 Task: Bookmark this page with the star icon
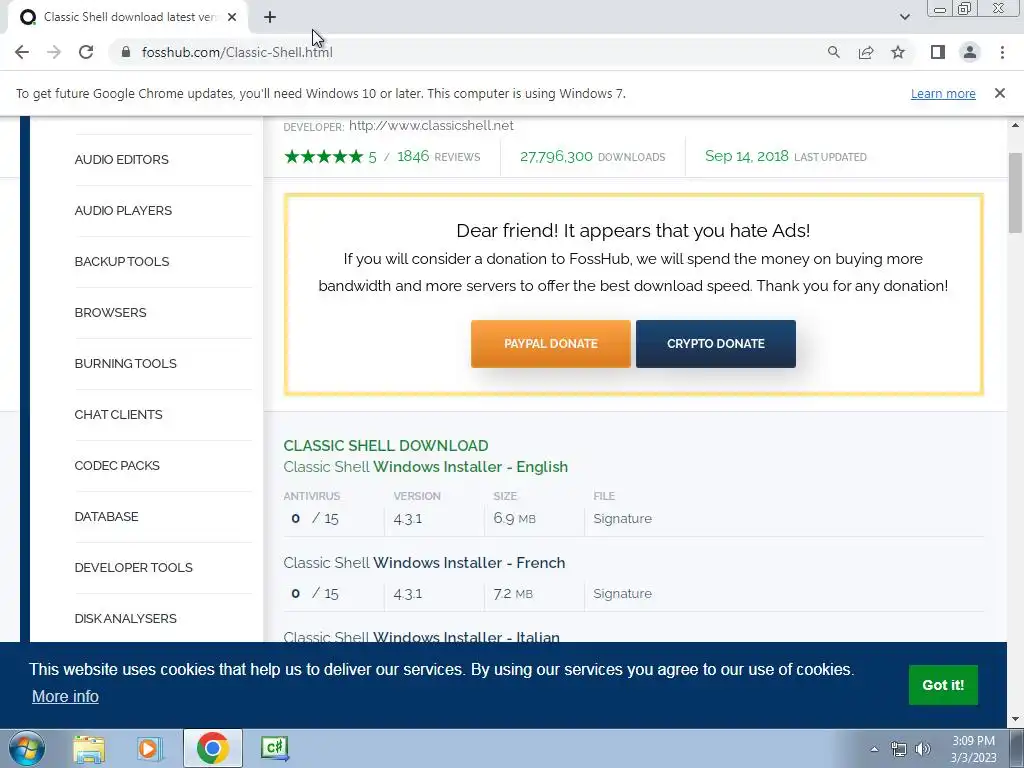(x=898, y=52)
